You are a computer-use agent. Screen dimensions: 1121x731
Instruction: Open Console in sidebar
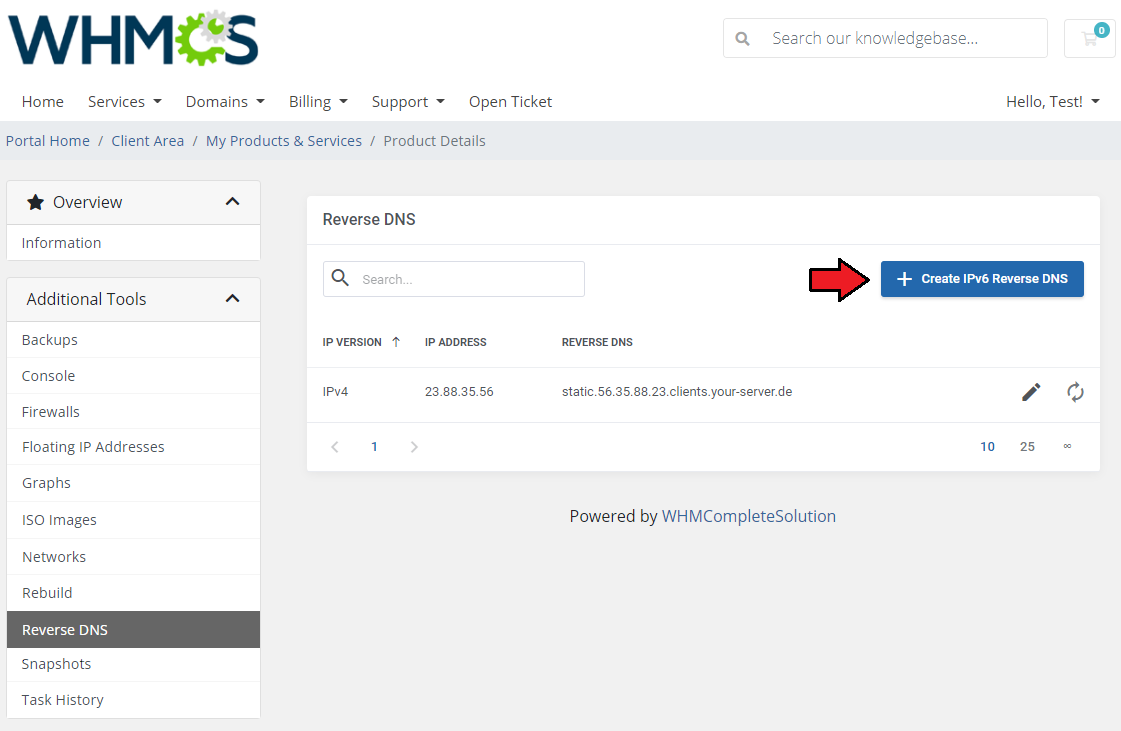134,376
